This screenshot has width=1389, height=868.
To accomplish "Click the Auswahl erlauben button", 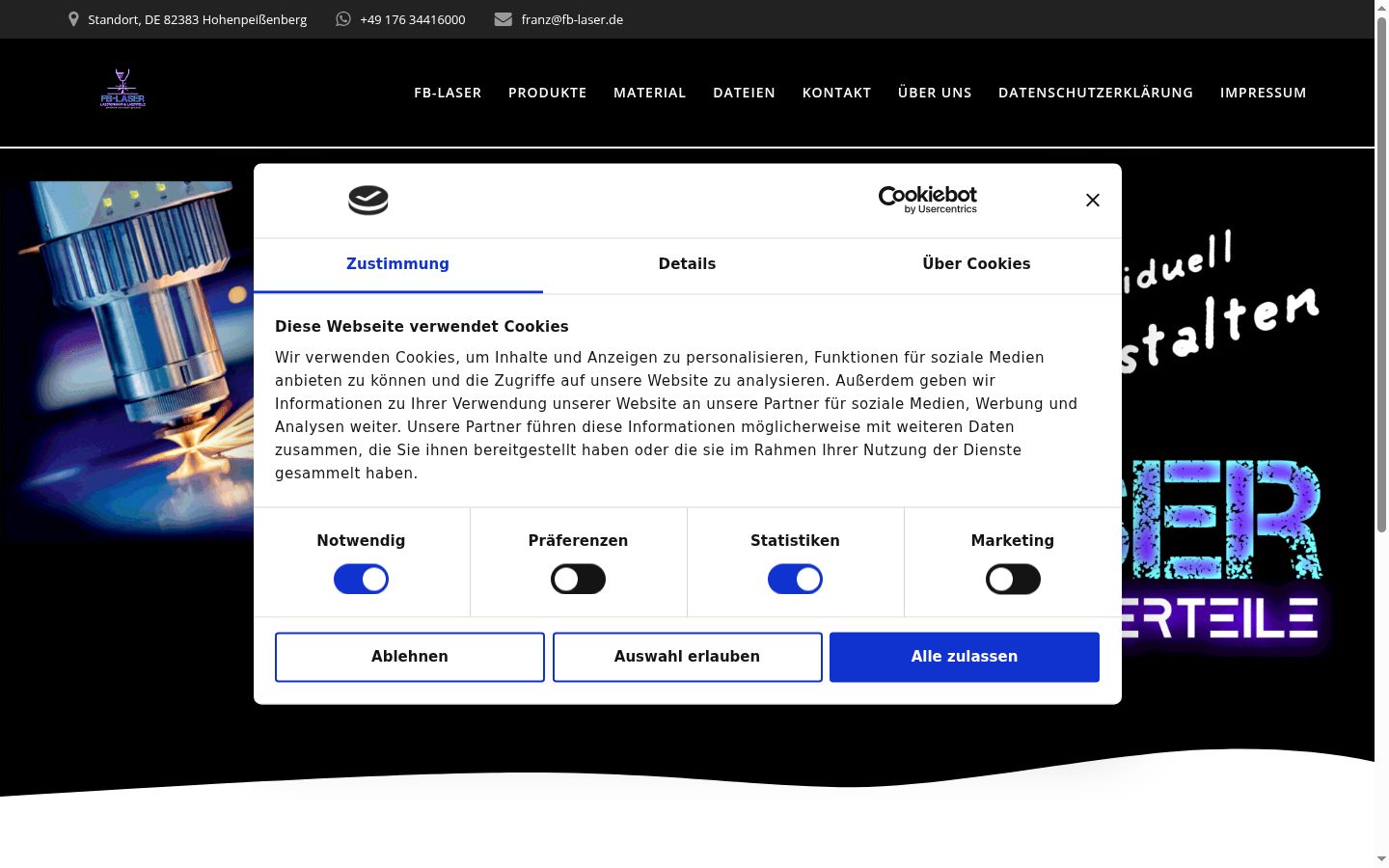I will [x=688, y=657].
